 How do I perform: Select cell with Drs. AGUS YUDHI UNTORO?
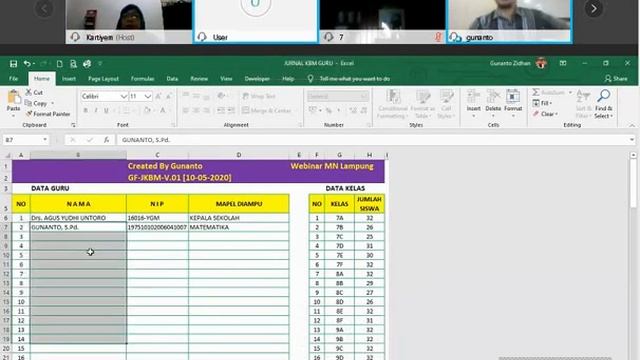click(78, 218)
